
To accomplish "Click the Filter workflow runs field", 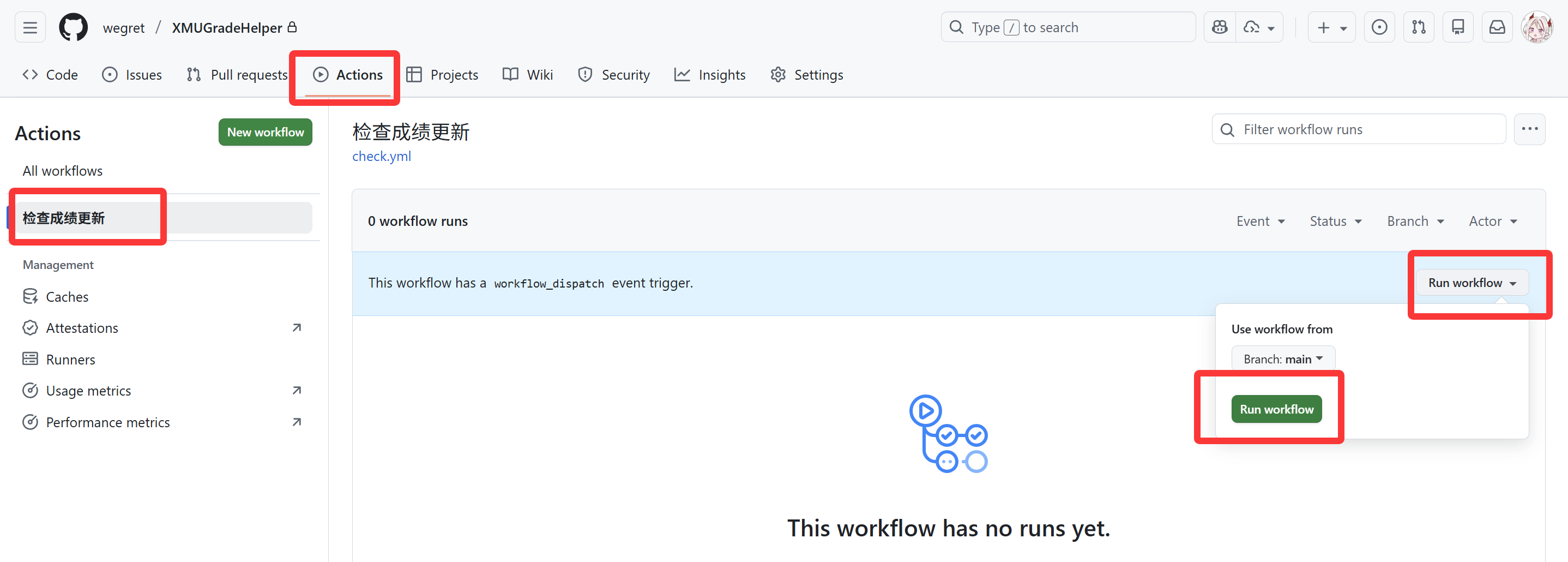I will 1359,129.
